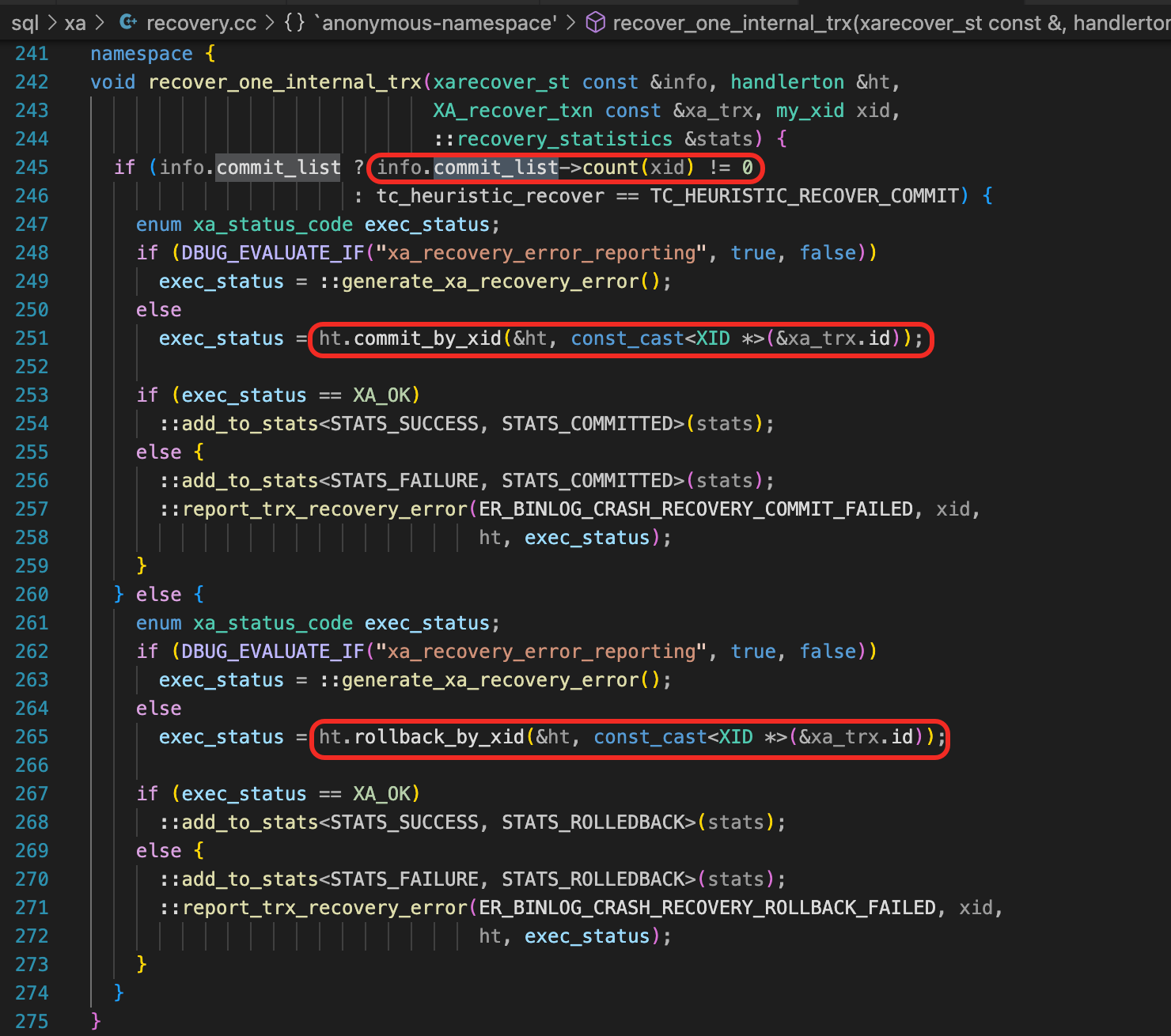
Task: Click ER_BINLOG_CRASH_RECOVERY_ROLLBACK_FAILED identifier
Action: [707, 908]
